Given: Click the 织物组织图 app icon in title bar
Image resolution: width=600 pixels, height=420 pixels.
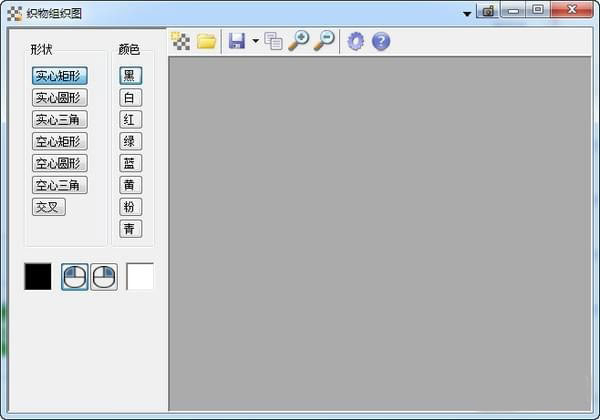Looking at the screenshot, I should point(15,14).
